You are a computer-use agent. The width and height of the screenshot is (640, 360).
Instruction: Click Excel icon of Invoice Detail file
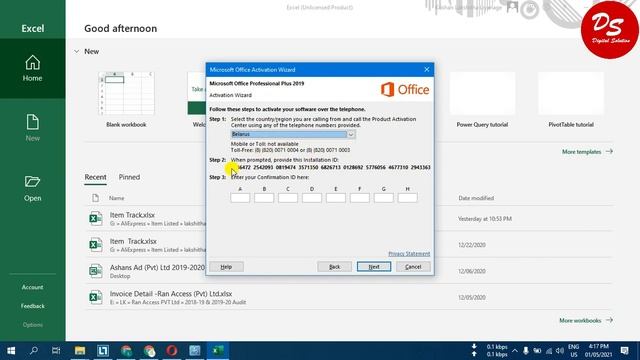click(96, 297)
